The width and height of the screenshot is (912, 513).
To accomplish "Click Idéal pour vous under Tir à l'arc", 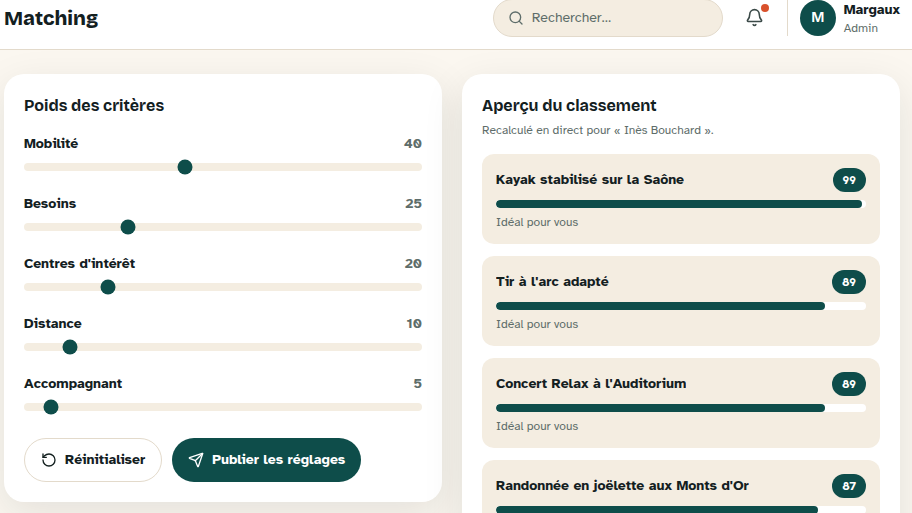I will coord(537,324).
